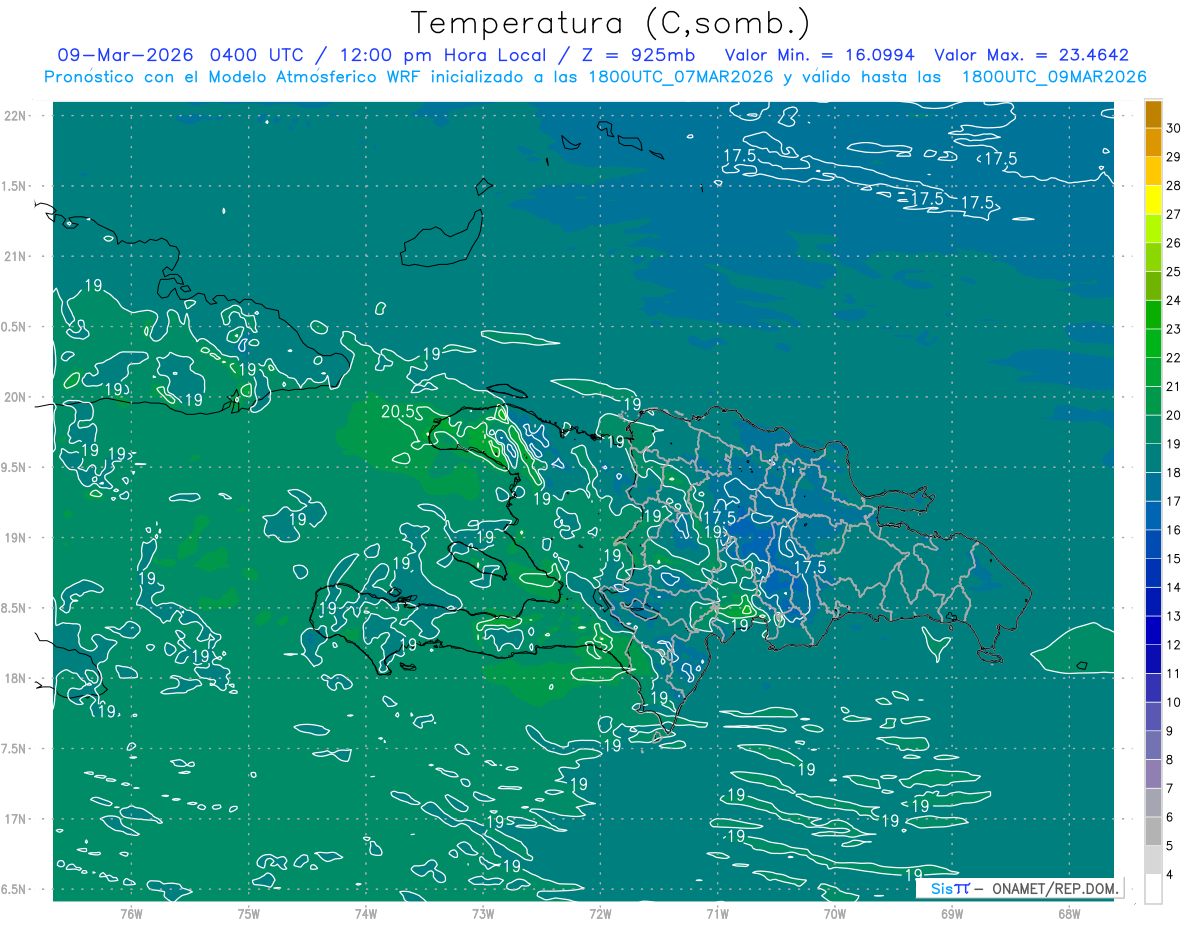Click the colorbar legend value '20'

tap(1174, 415)
